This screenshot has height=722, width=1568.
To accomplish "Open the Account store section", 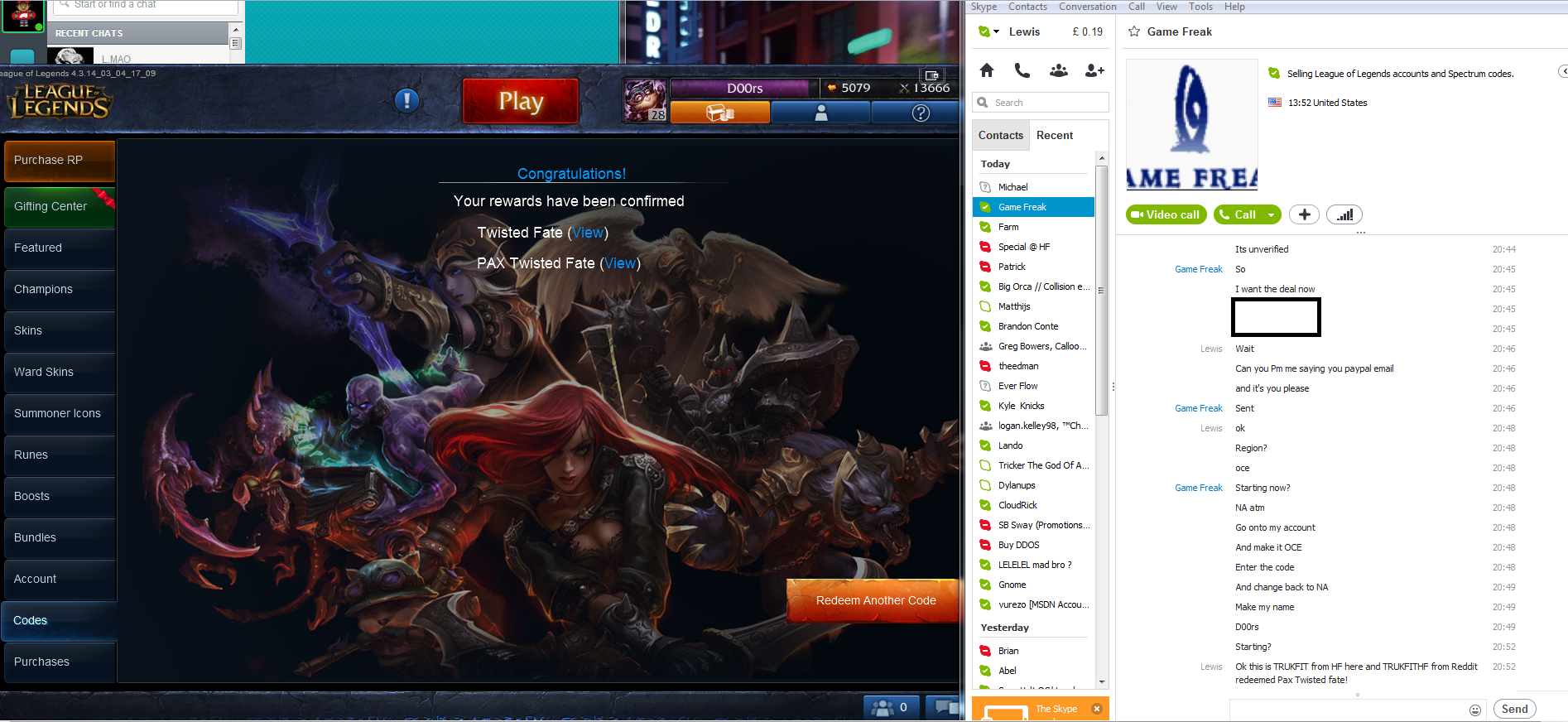I will pos(60,580).
